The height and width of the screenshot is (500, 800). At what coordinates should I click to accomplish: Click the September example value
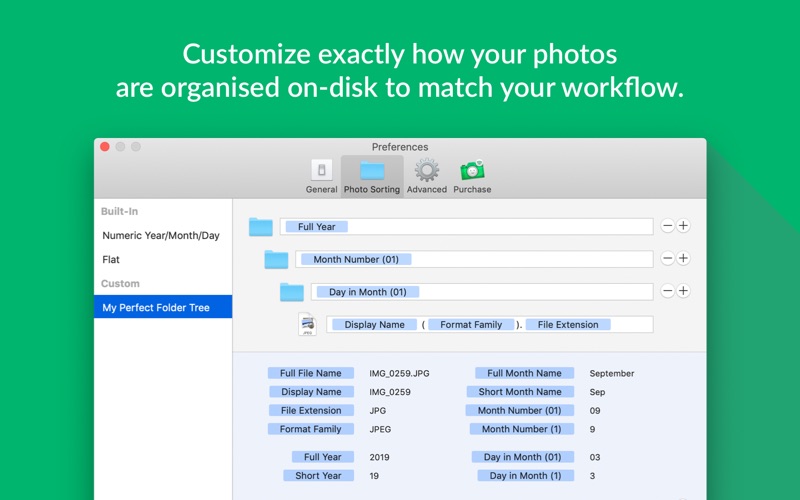[612, 373]
